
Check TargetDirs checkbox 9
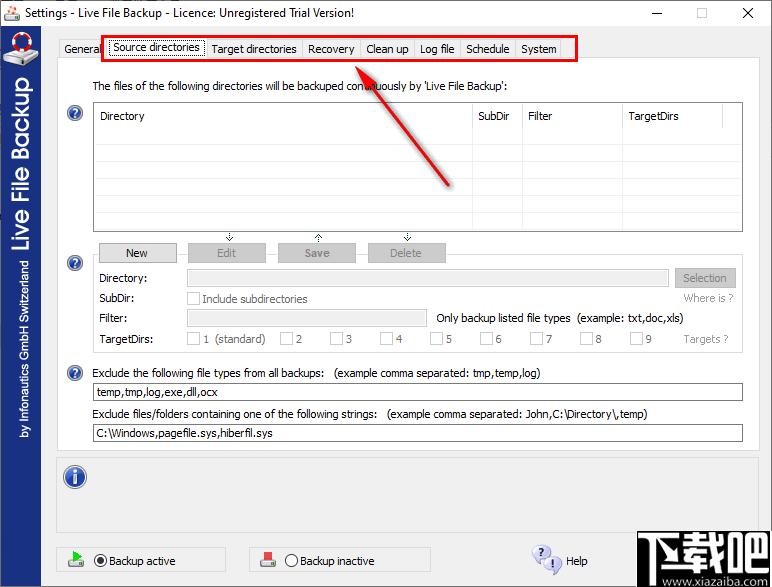pyautogui.click(x=636, y=338)
